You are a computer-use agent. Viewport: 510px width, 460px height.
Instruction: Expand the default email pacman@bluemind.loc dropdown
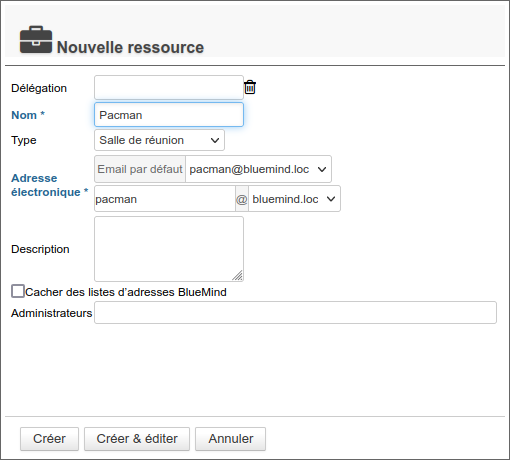[x=258, y=169]
